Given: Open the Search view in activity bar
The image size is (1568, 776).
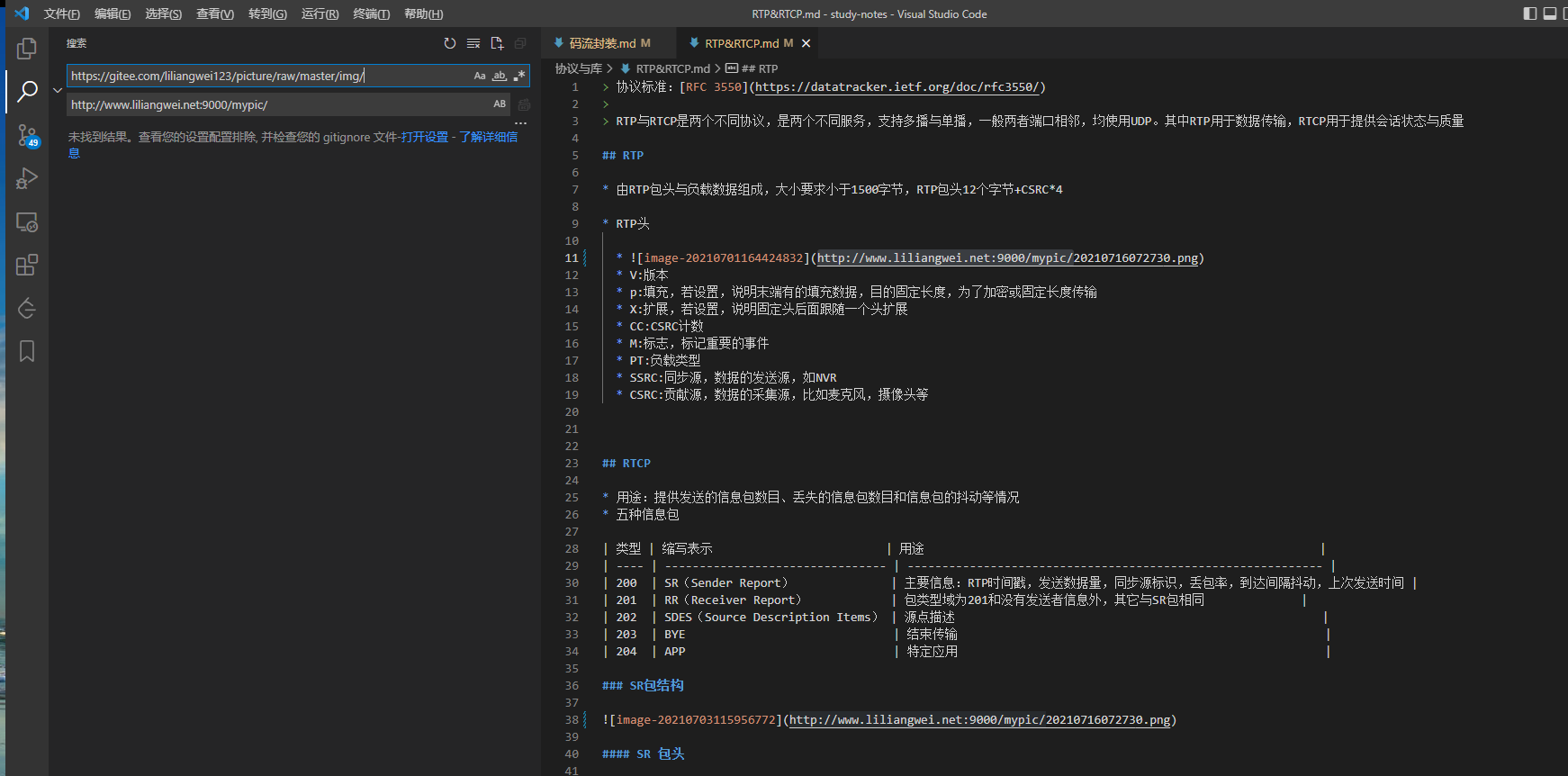Looking at the screenshot, I should coord(27,91).
